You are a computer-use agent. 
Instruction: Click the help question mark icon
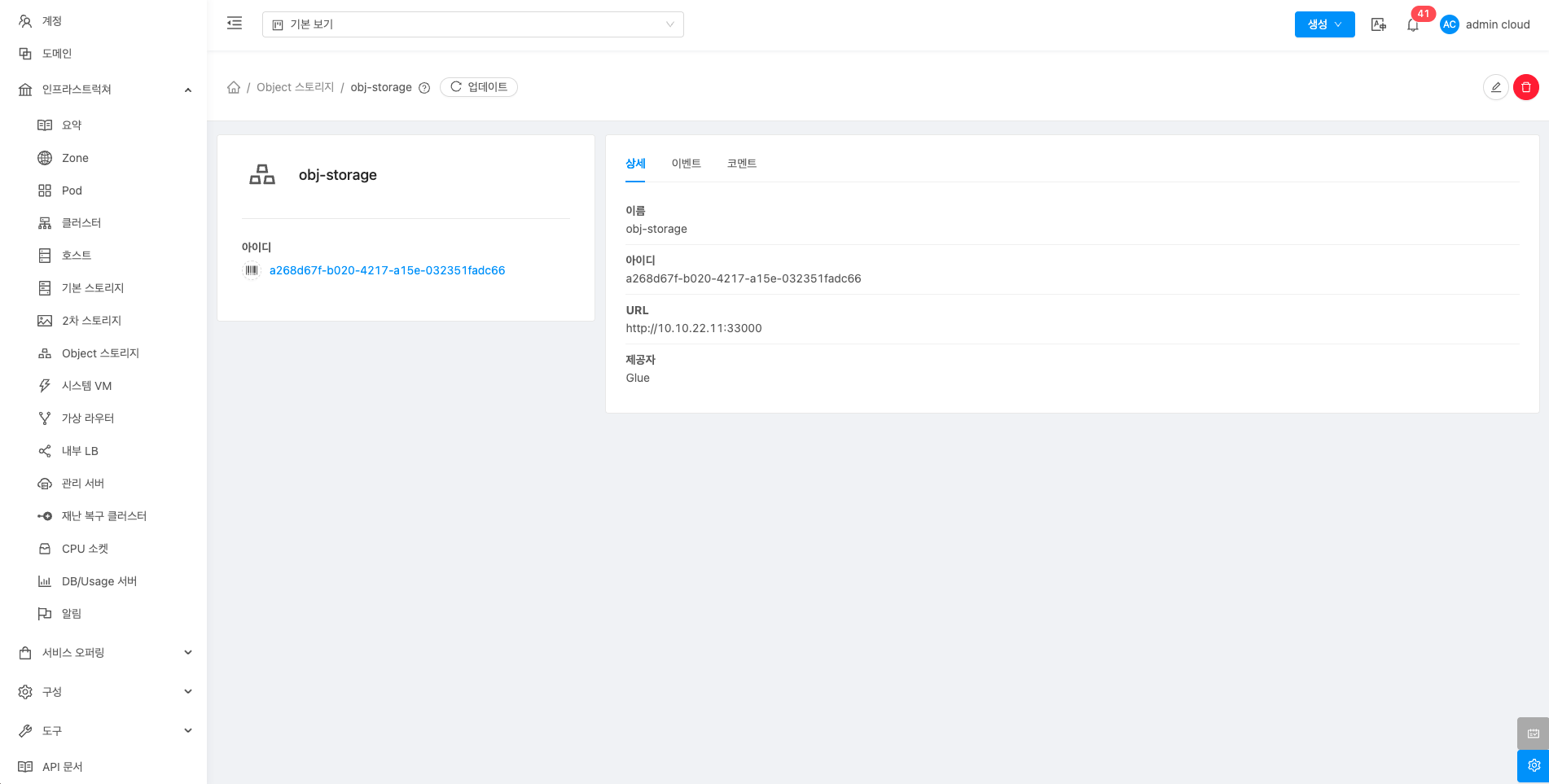pyautogui.click(x=424, y=88)
